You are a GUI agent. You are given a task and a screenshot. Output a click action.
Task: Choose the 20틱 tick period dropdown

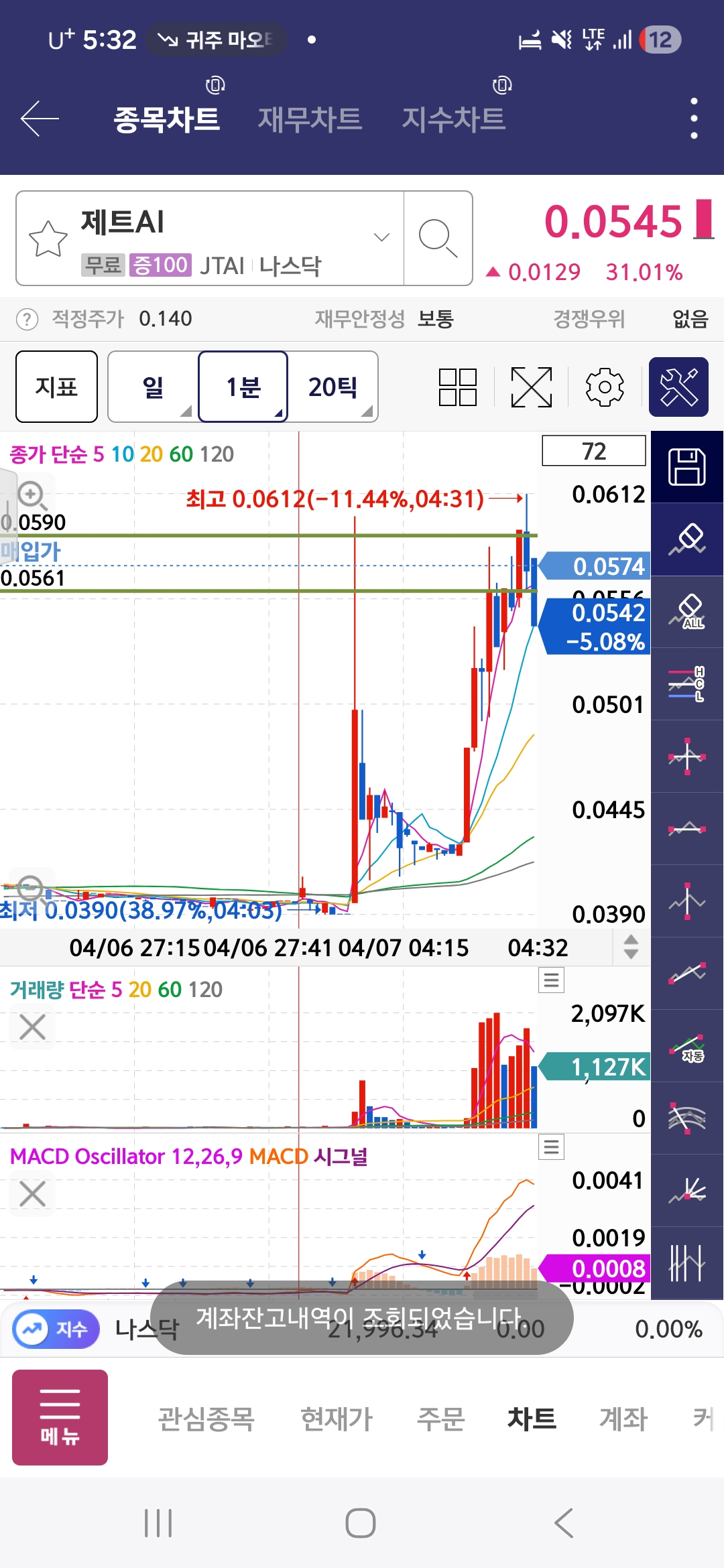pyautogui.click(x=333, y=387)
